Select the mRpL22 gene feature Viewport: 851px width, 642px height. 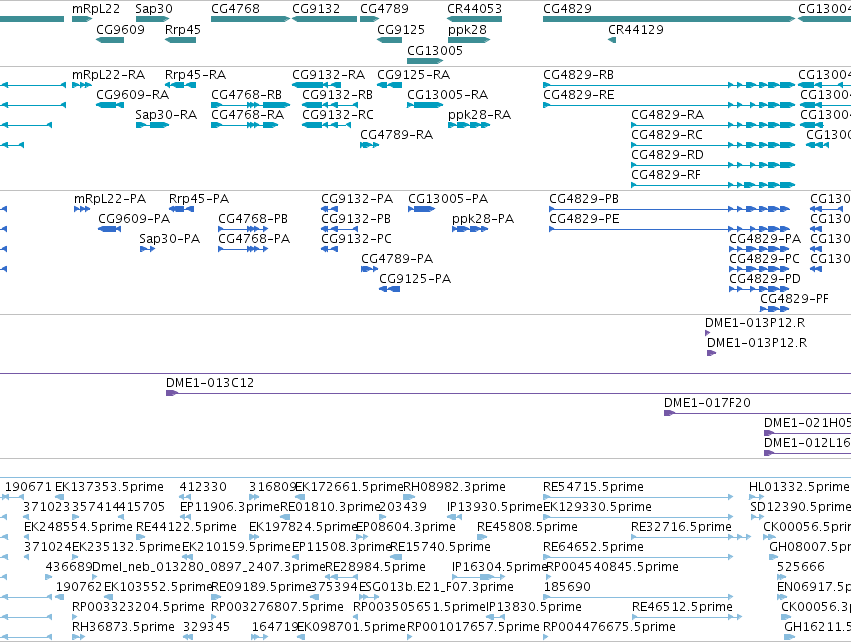point(82,19)
